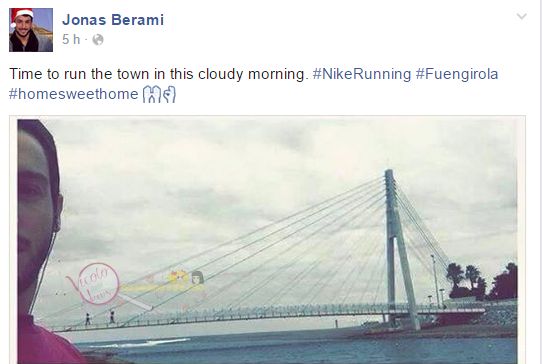Open the #NikeRunning hashtag

pos(362,74)
